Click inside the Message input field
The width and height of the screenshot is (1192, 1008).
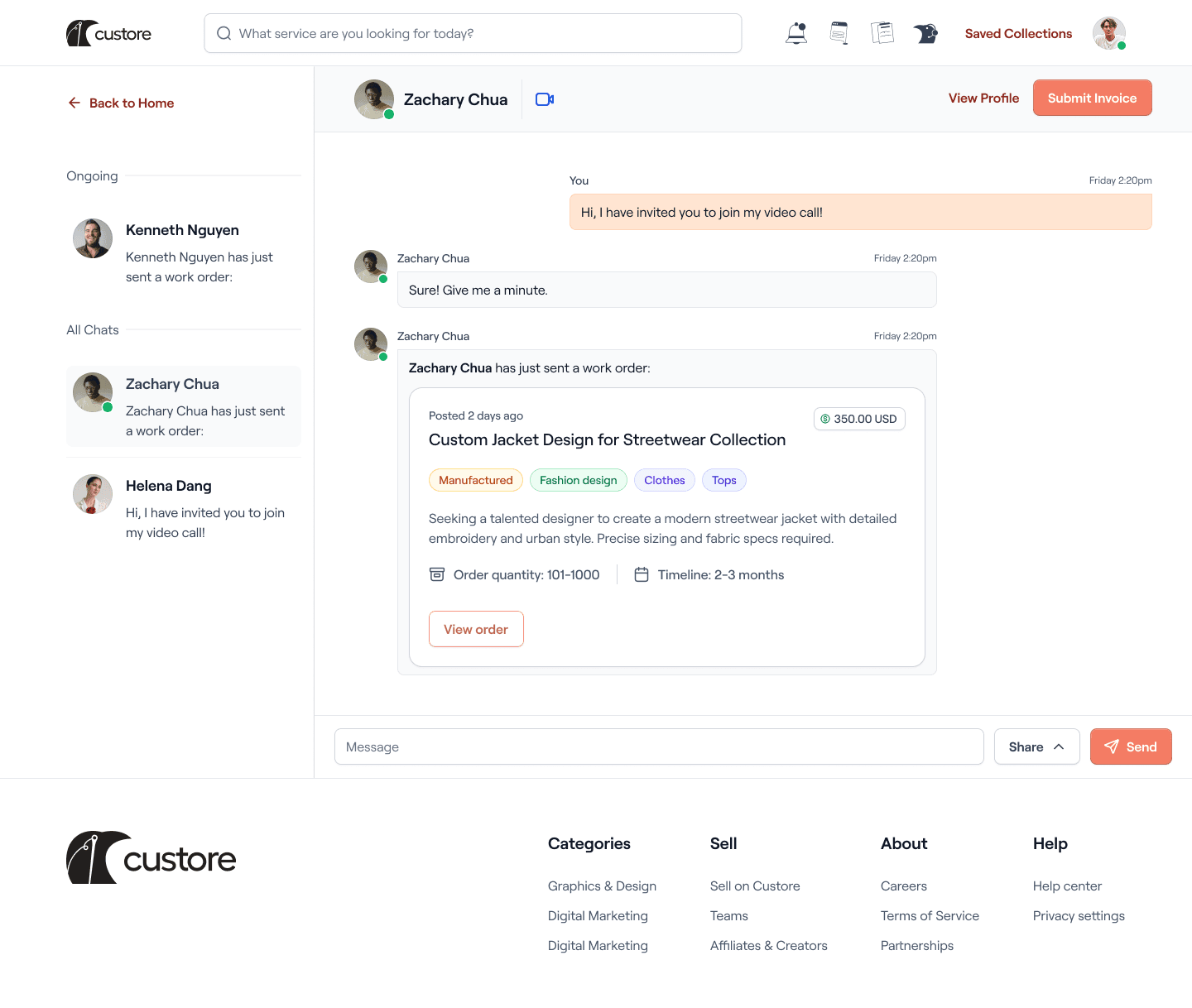click(658, 746)
